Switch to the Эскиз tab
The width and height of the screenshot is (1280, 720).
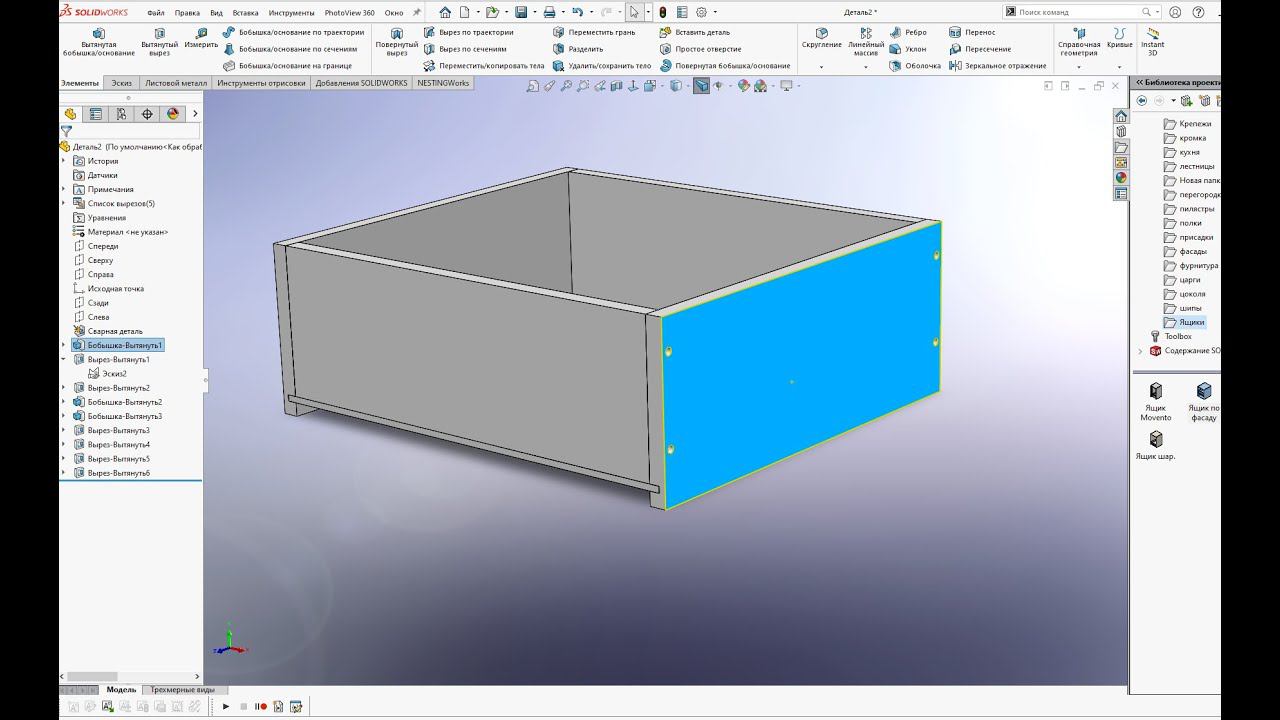pyautogui.click(x=122, y=83)
